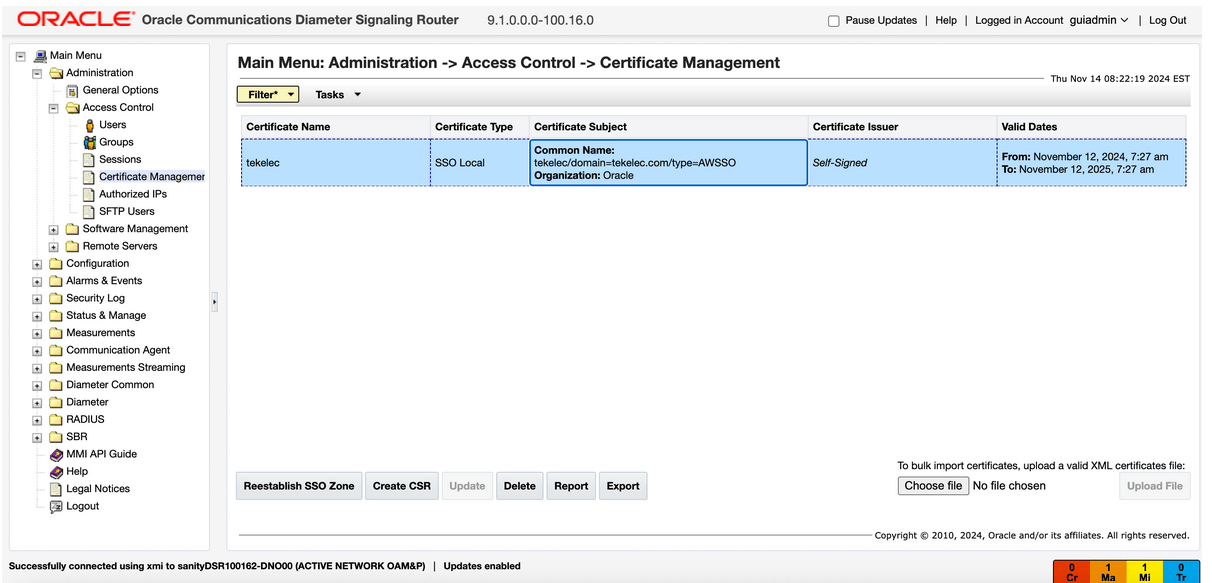Click the Configuration folder icon
Image resolution: width=1212 pixels, height=583 pixels.
pos(56,264)
